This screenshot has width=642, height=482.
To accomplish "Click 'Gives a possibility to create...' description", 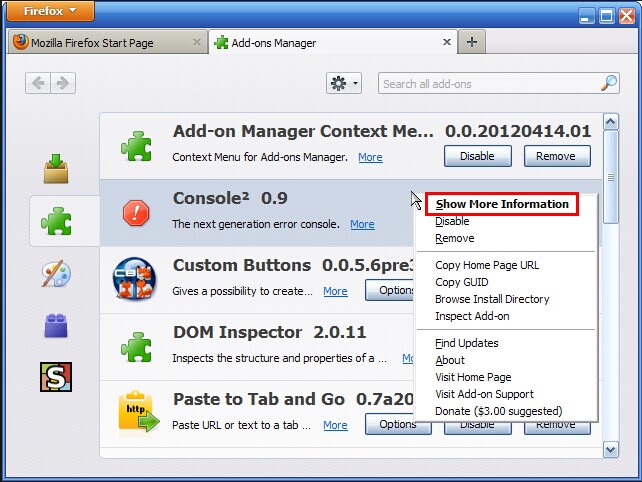I will coord(242,291).
